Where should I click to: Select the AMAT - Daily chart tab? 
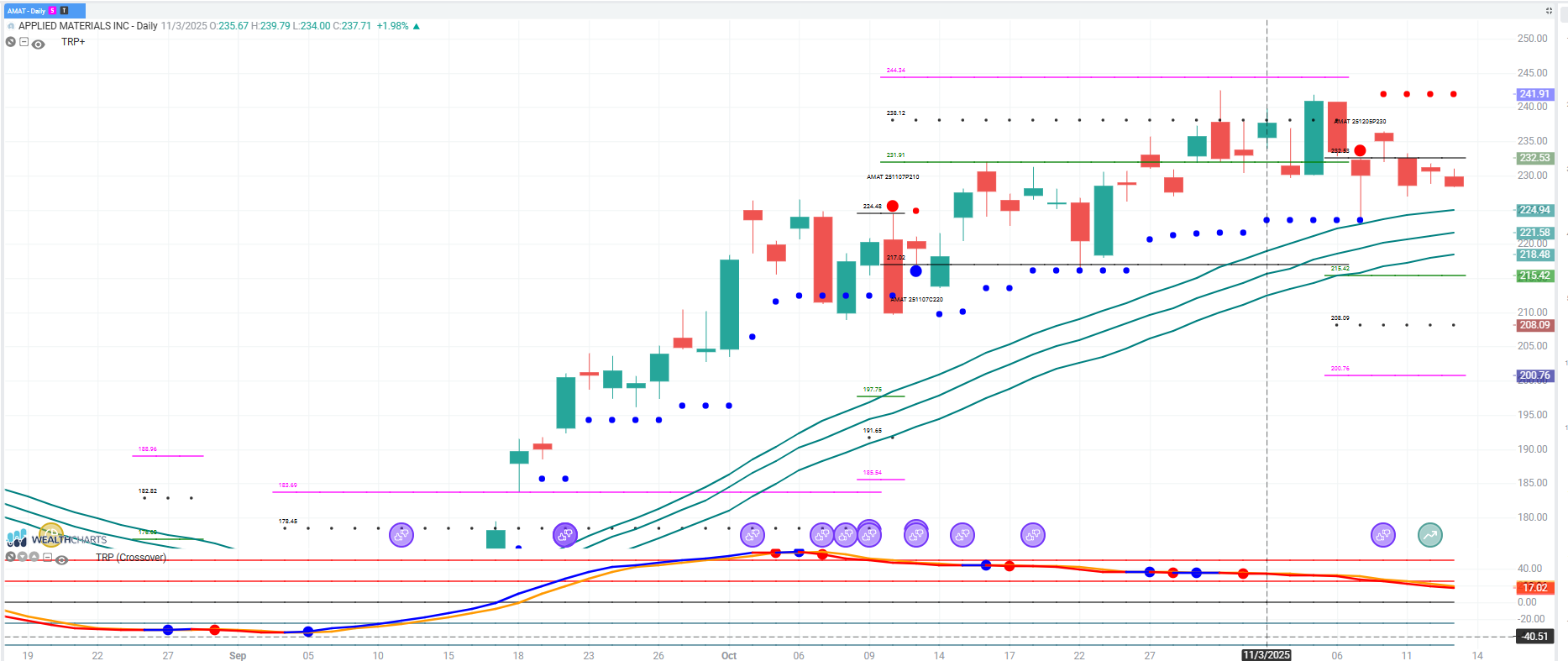[26, 11]
